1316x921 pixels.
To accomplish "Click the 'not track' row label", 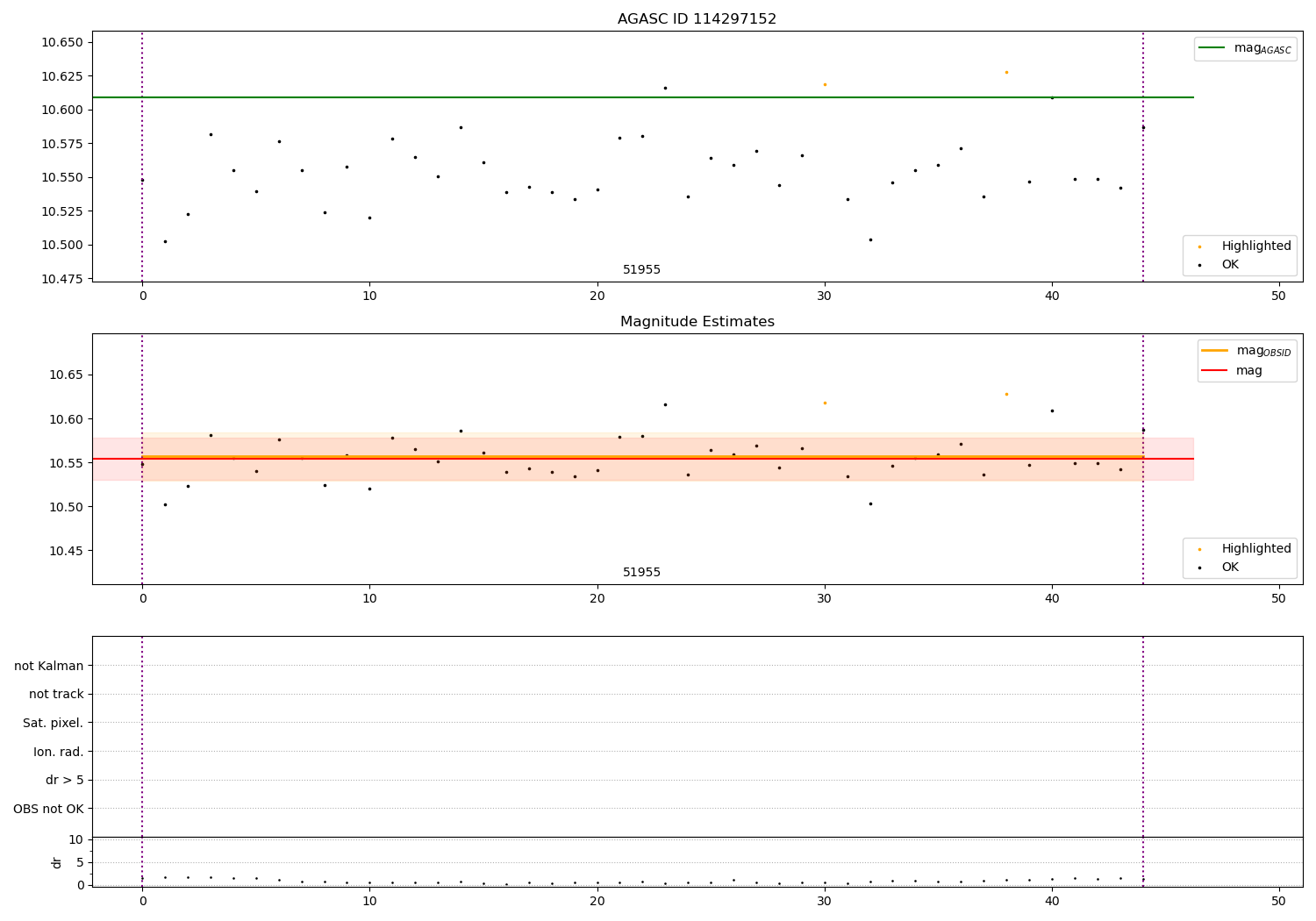I will pyautogui.click(x=56, y=694).
